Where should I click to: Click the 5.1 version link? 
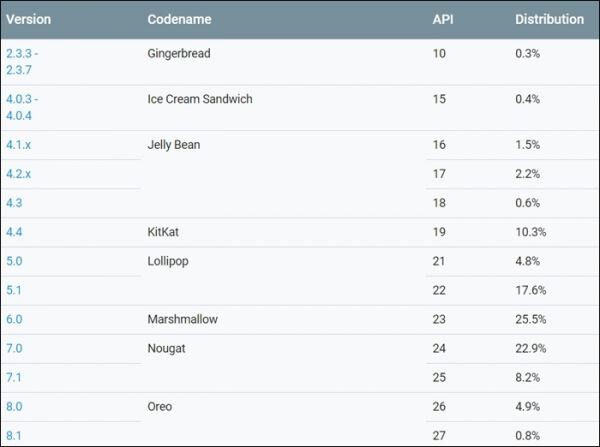(14, 290)
